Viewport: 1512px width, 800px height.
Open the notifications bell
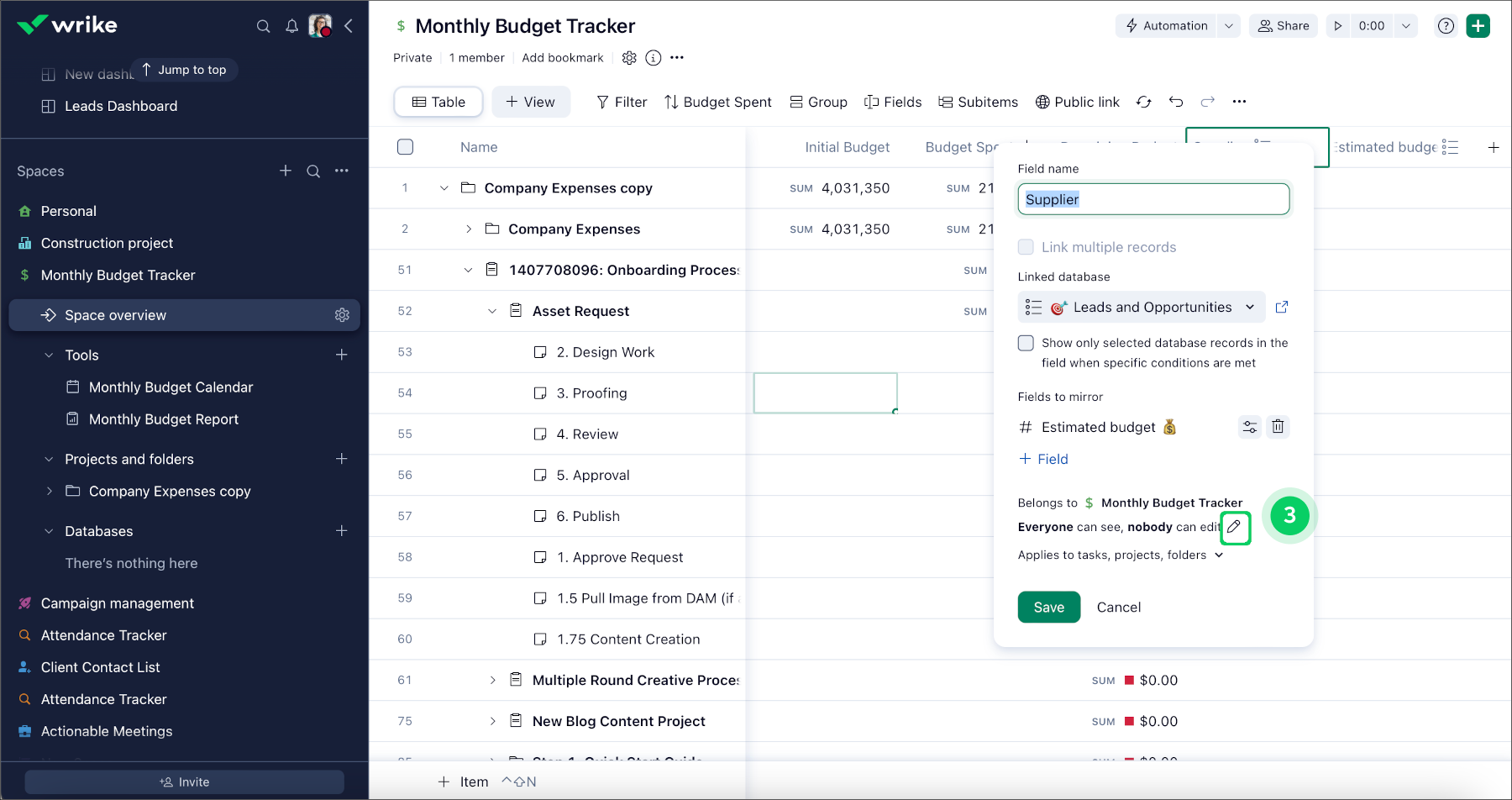click(x=291, y=26)
